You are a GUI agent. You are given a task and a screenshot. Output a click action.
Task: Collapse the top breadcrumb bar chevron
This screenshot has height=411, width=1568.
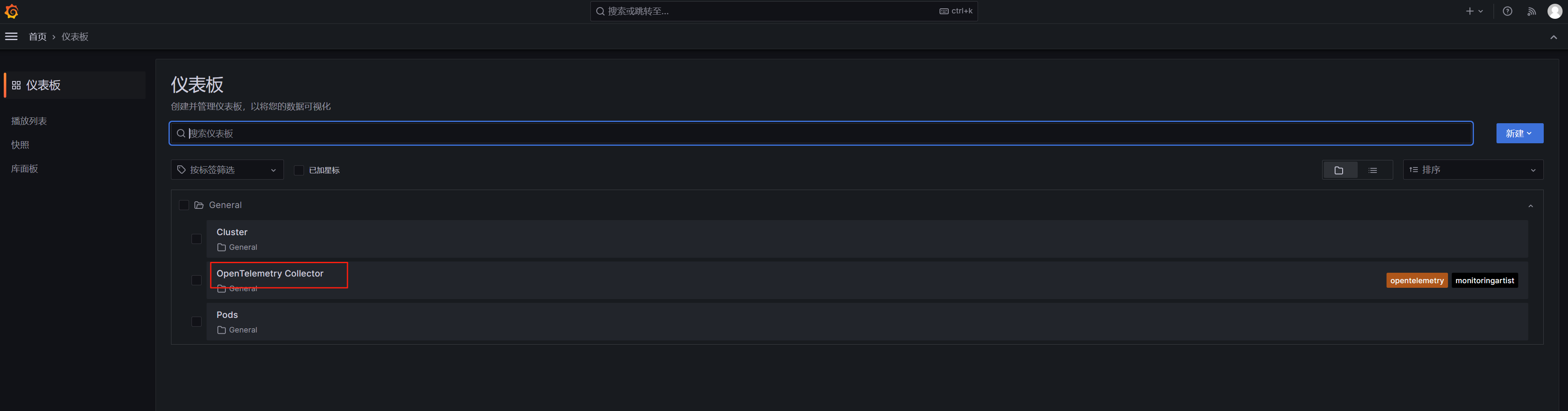(x=1553, y=37)
